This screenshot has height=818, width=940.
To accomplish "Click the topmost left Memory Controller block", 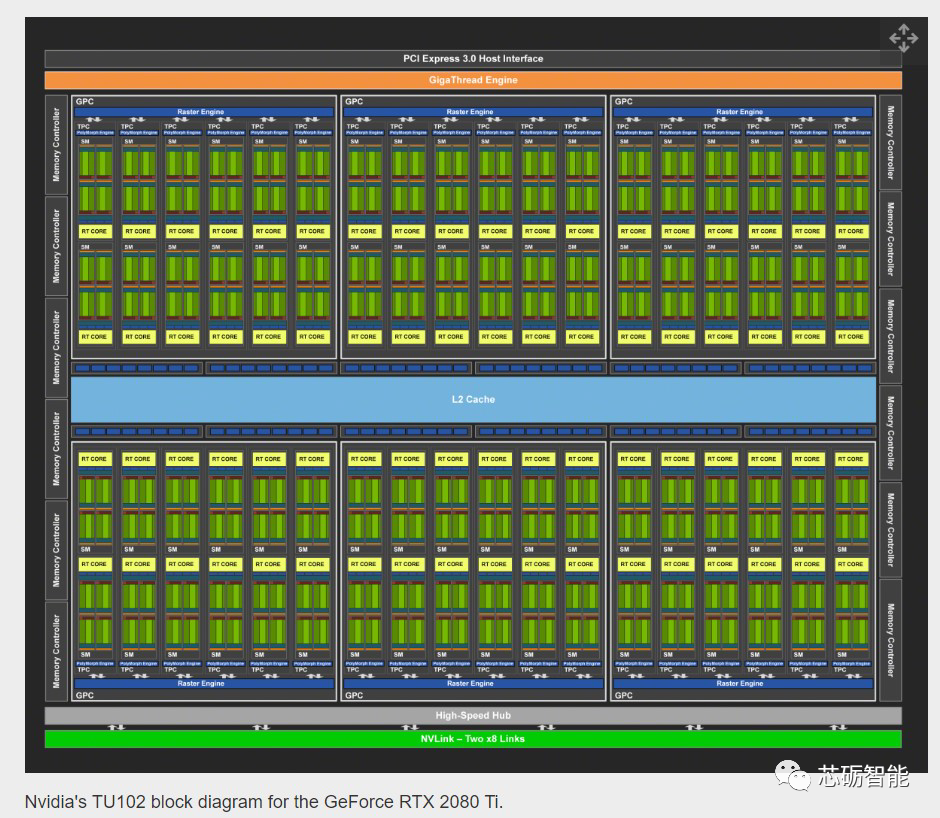I will pyautogui.click(x=56, y=144).
